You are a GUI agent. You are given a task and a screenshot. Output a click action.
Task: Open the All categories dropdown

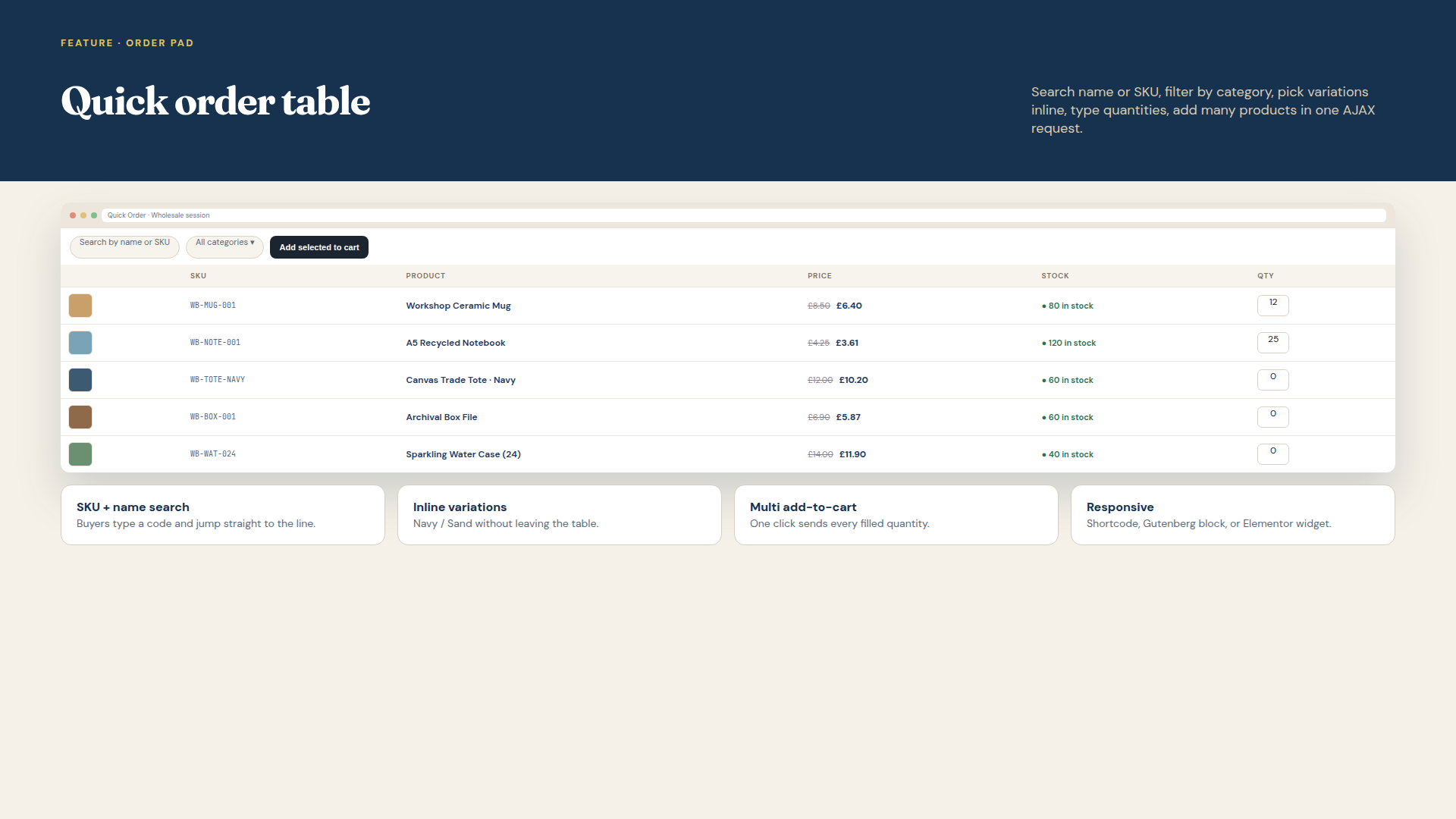pos(224,247)
